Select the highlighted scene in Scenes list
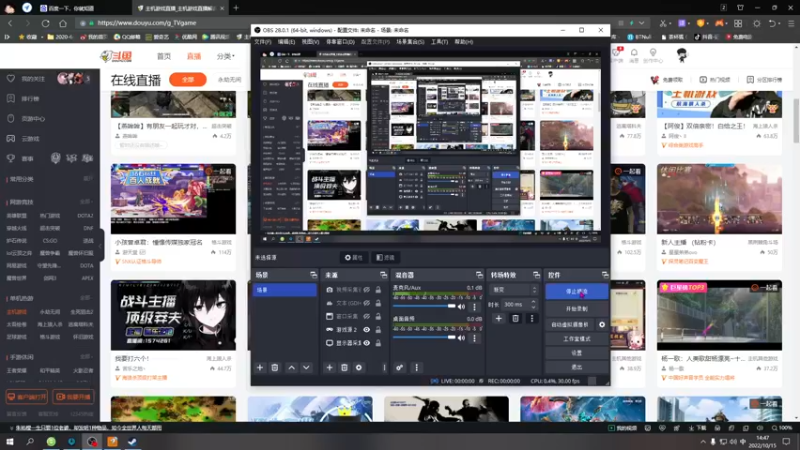 285,290
